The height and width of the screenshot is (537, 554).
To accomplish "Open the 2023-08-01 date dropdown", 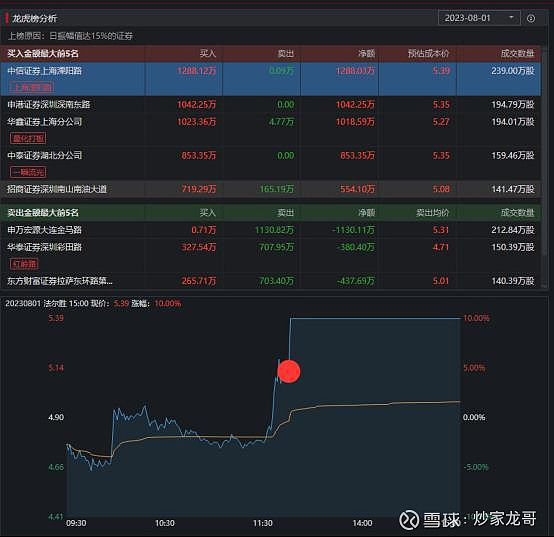I will [x=479, y=18].
